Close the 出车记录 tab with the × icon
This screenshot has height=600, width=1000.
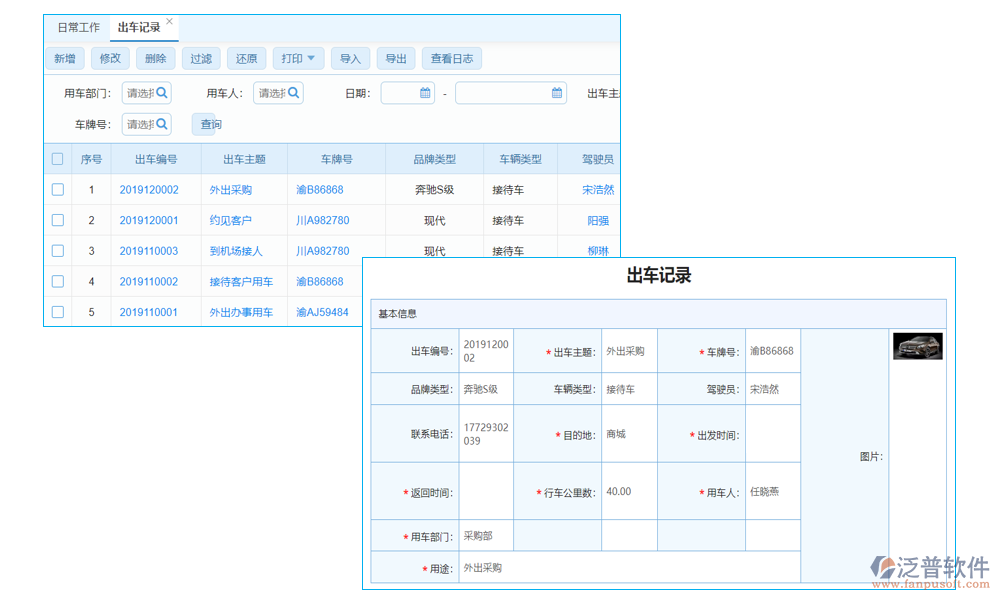pos(169,19)
